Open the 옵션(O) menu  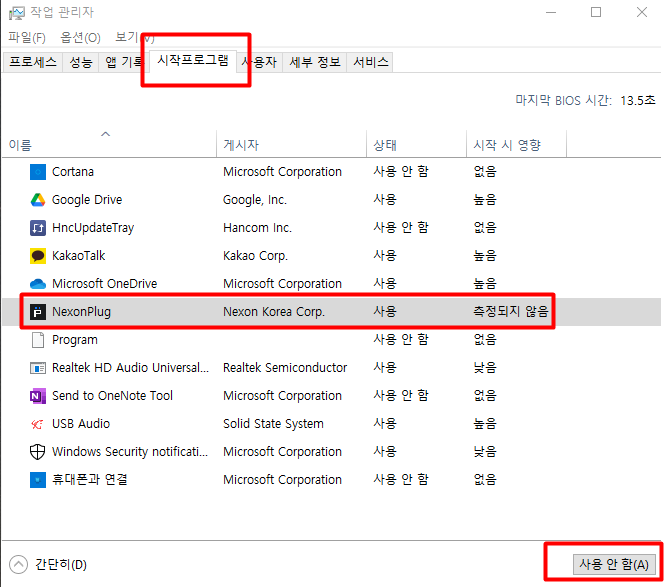tap(80, 38)
